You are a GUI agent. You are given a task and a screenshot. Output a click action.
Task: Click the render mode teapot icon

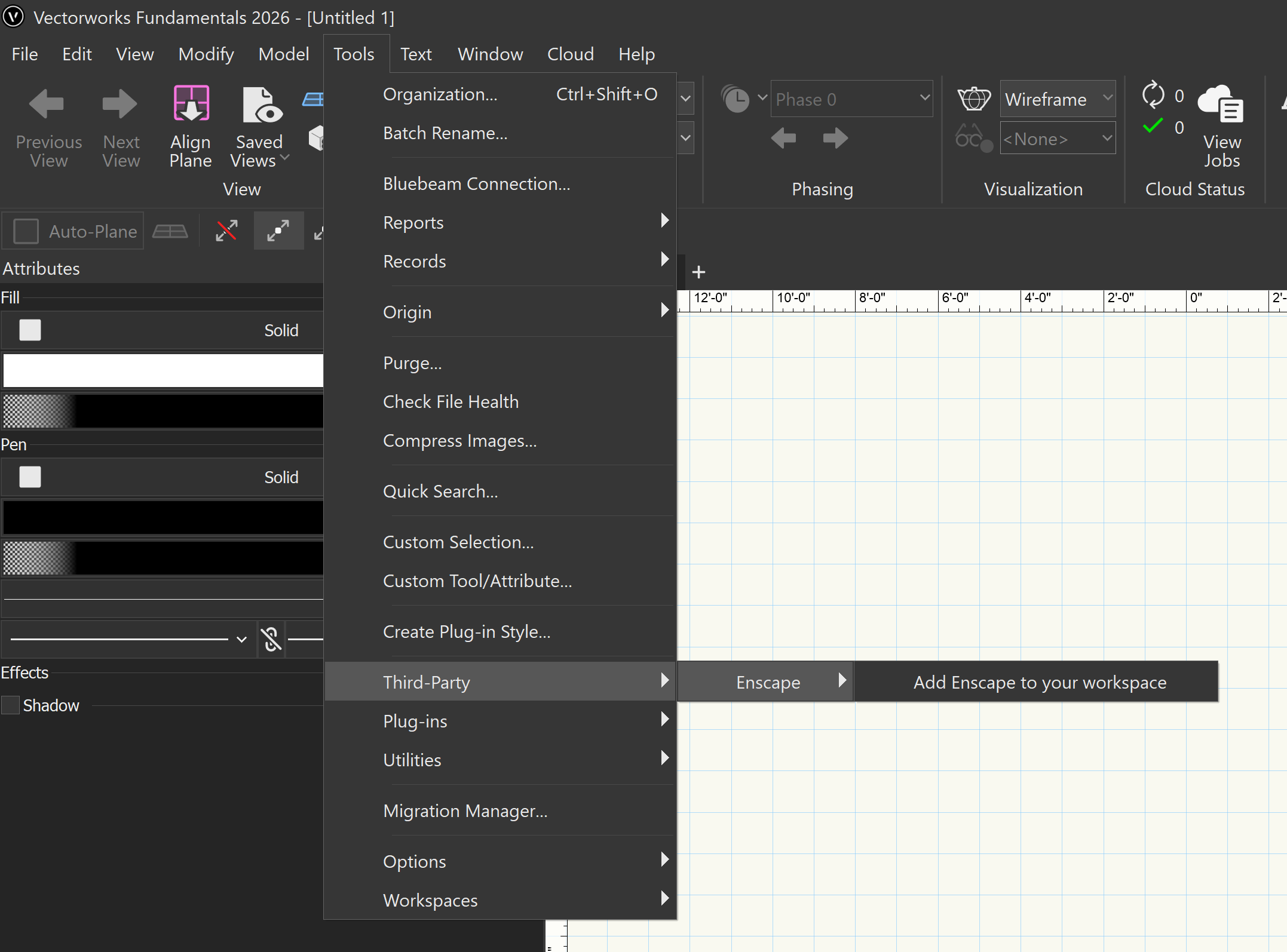click(974, 99)
